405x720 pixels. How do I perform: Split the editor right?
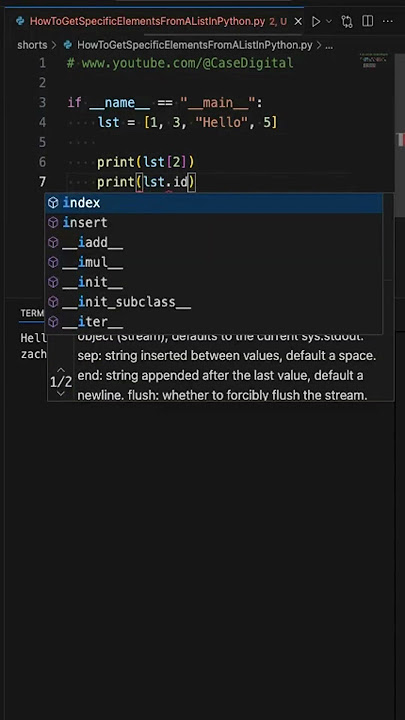367,22
